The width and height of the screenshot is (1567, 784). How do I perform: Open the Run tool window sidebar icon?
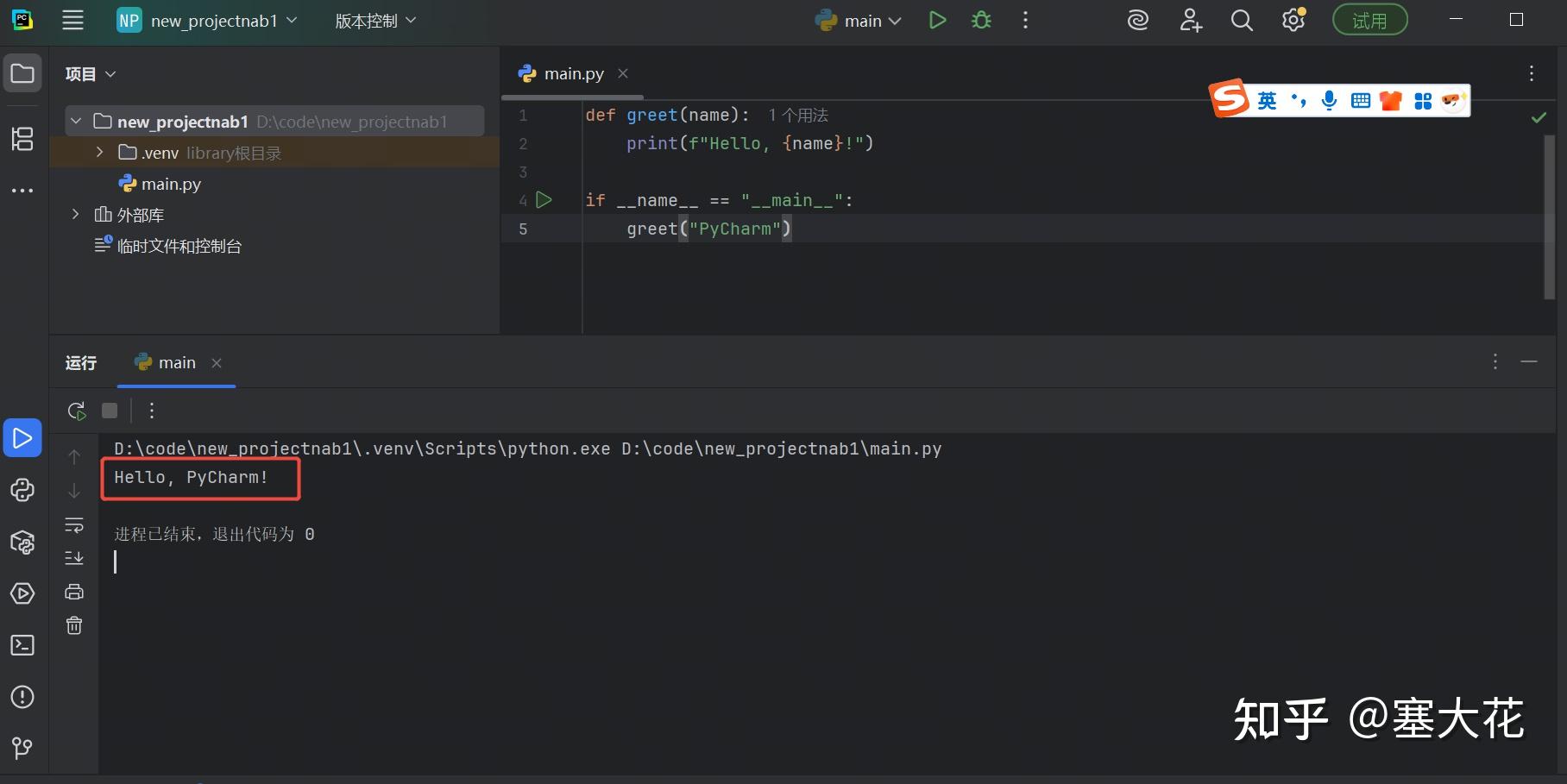click(x=22, y=438)
